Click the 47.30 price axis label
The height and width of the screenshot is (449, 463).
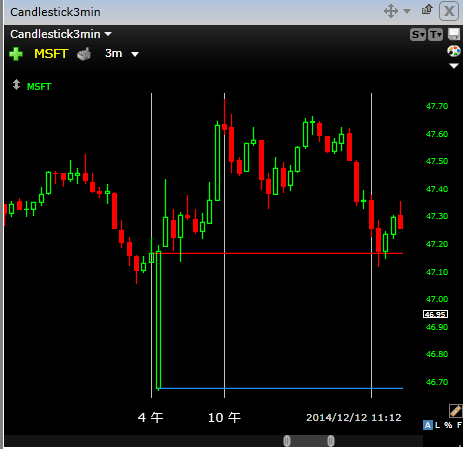point(437,216)
